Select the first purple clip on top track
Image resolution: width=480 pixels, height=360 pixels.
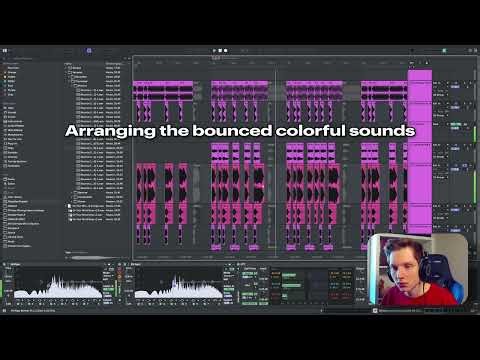163,90
